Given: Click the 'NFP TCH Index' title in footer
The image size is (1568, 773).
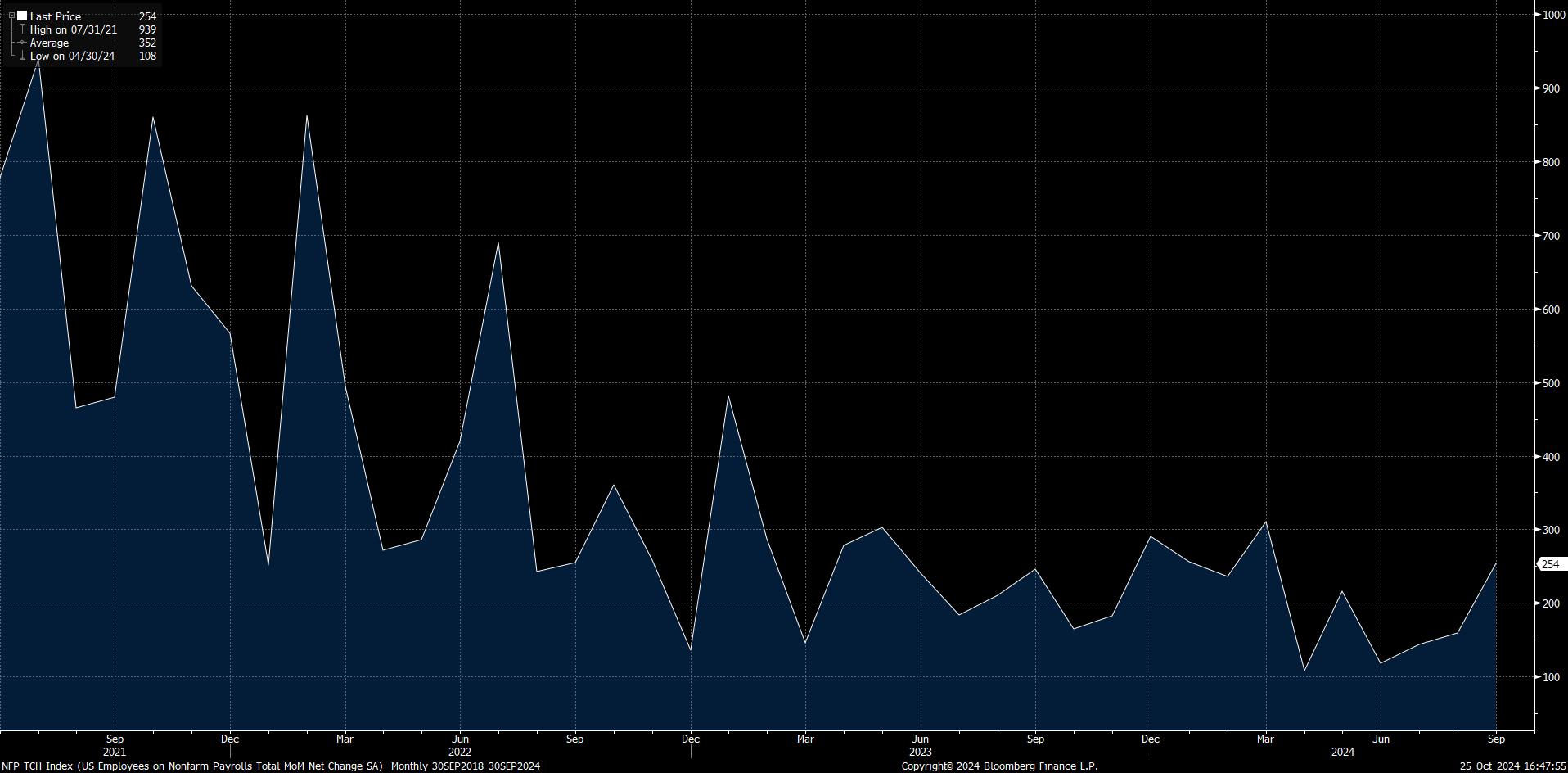Looking at the screenshot, I should click(x=38, y=766).
